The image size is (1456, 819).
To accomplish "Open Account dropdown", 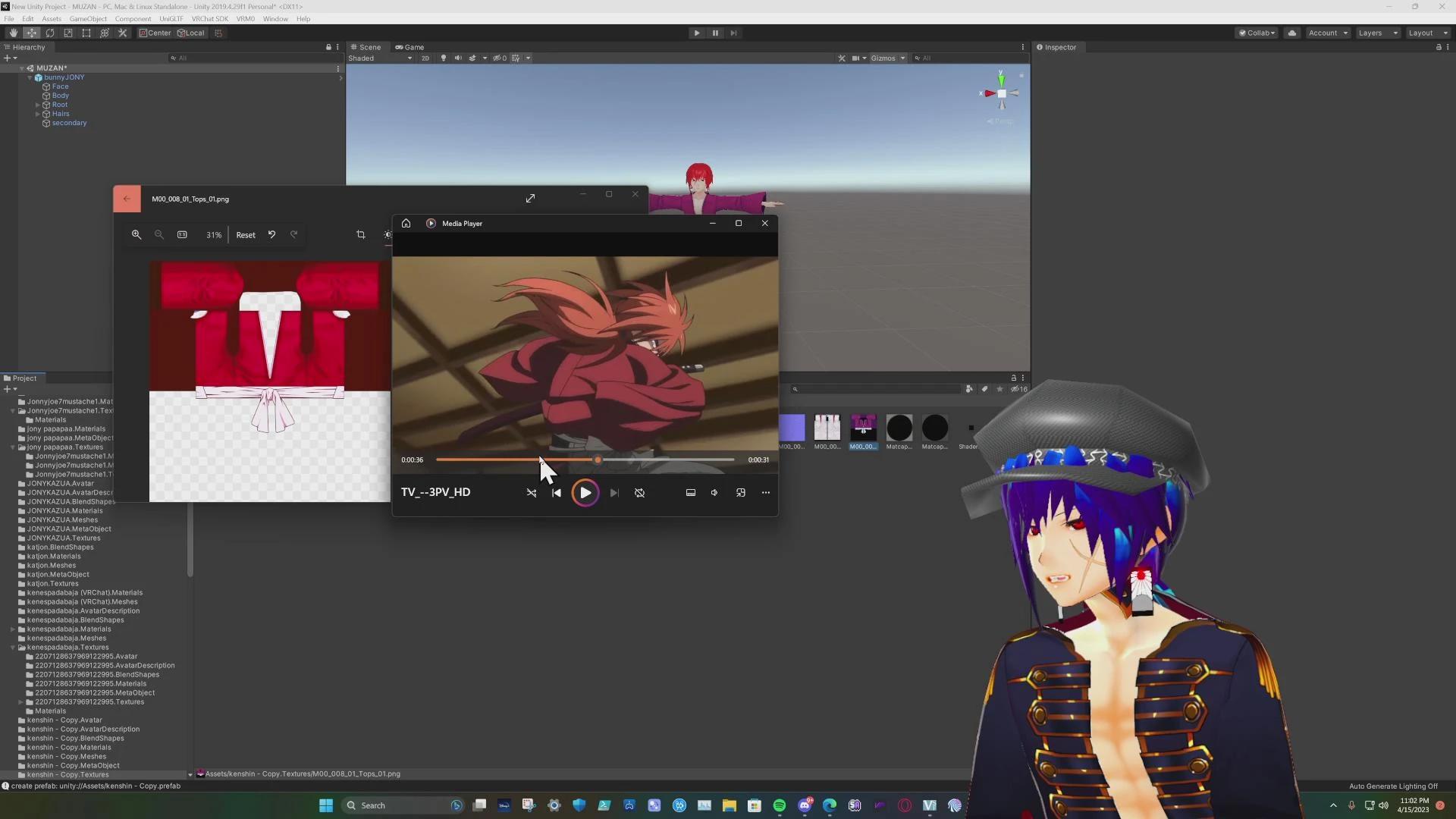I will (x=1328, y=33).
